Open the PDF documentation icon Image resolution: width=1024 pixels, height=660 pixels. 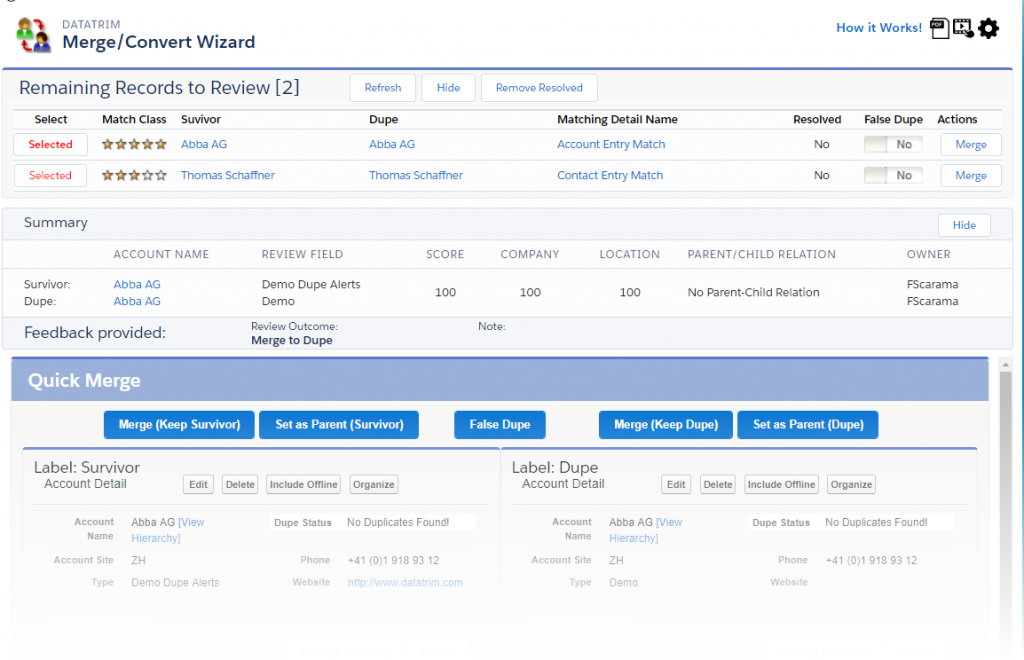pyautogui.click(x=939, y=28)
